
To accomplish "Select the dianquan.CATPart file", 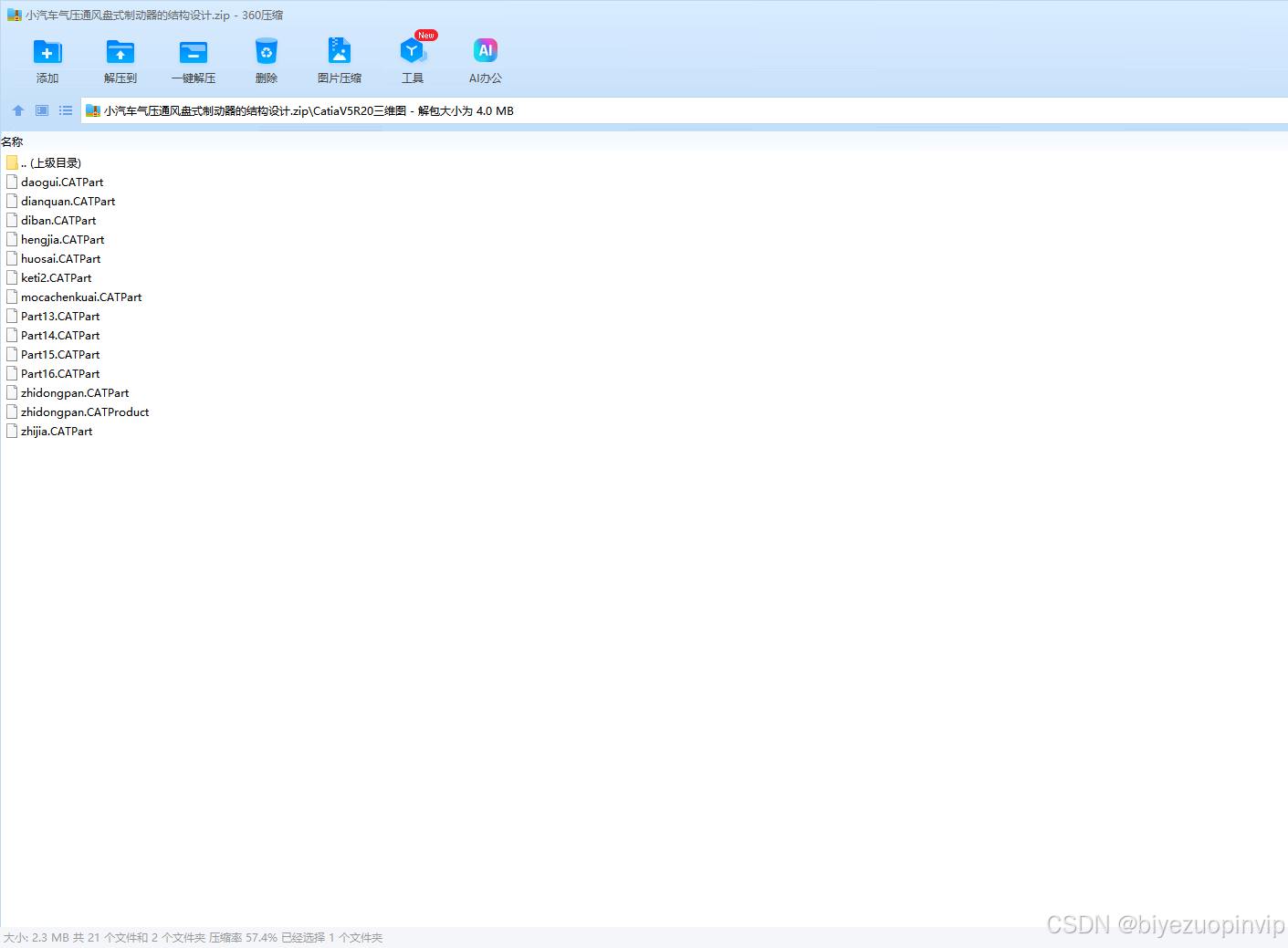I will pos(68,201).
